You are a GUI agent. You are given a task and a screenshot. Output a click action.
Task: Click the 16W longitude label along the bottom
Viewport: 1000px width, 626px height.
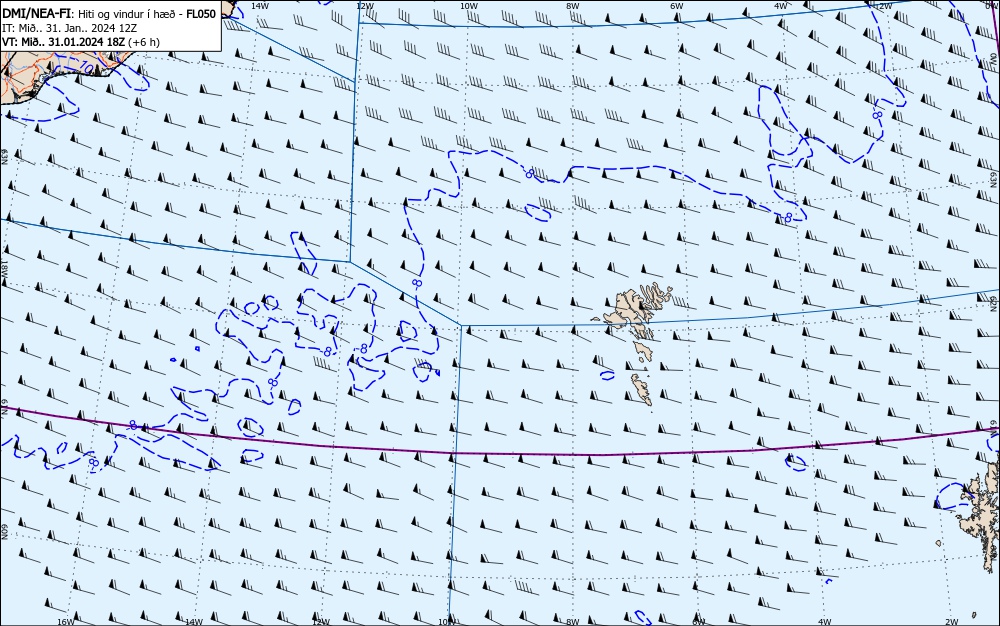(66, 622)
